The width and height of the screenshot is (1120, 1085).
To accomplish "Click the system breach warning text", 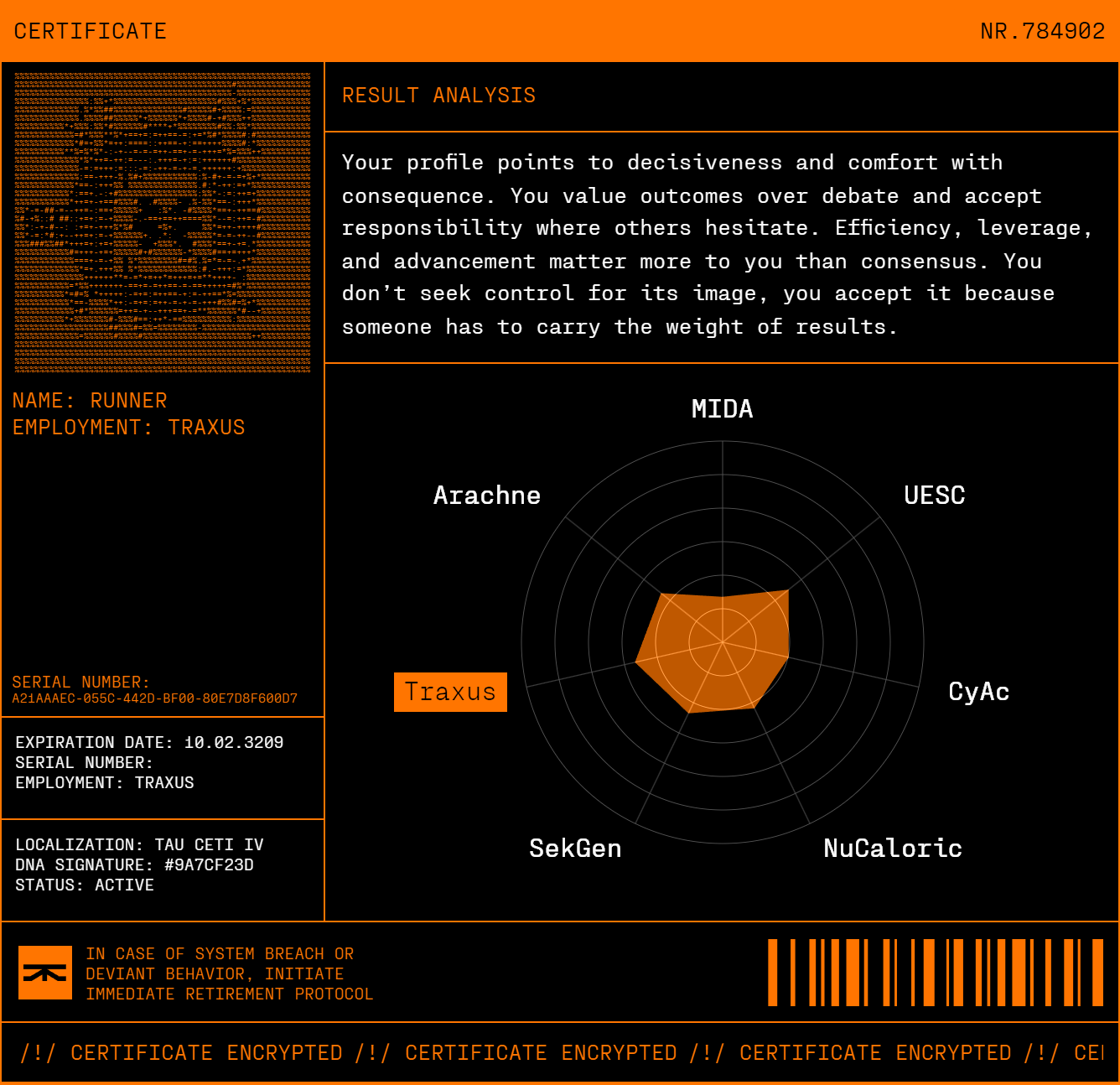I will [x=229, y=974].
